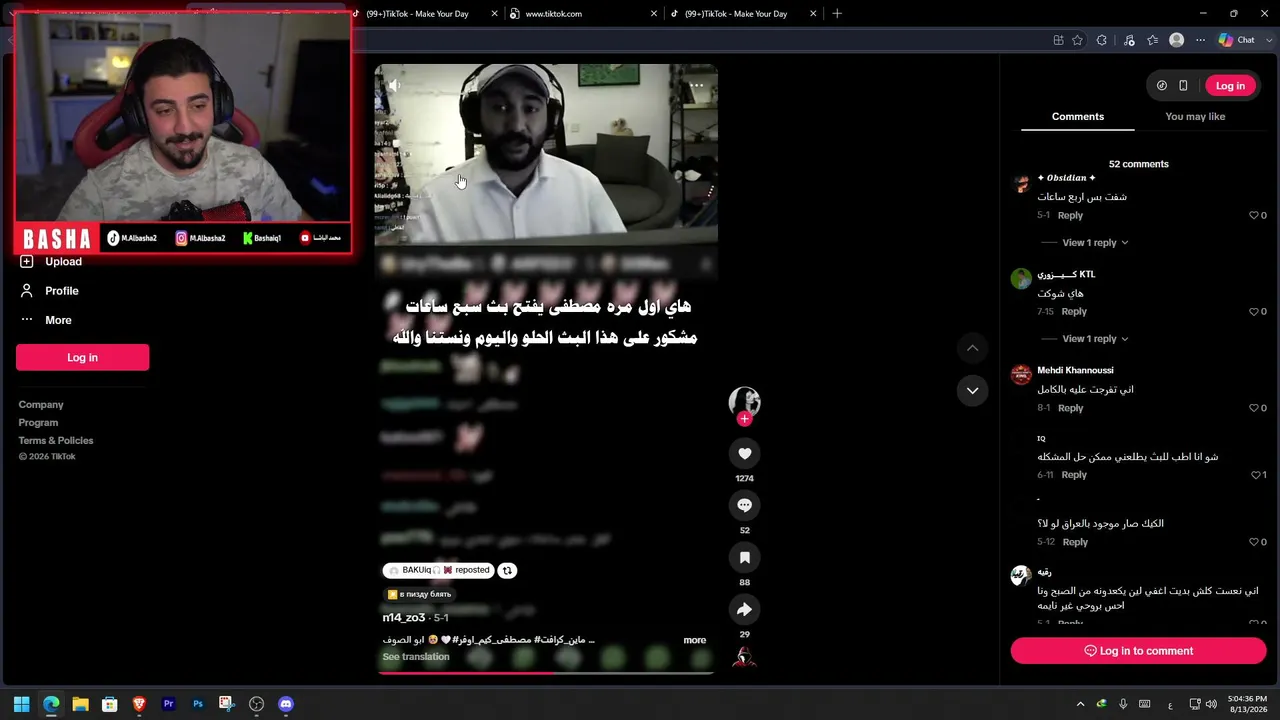Open the browser favorites list icon
The image size is (1280, 720).
coord(1153,40)
